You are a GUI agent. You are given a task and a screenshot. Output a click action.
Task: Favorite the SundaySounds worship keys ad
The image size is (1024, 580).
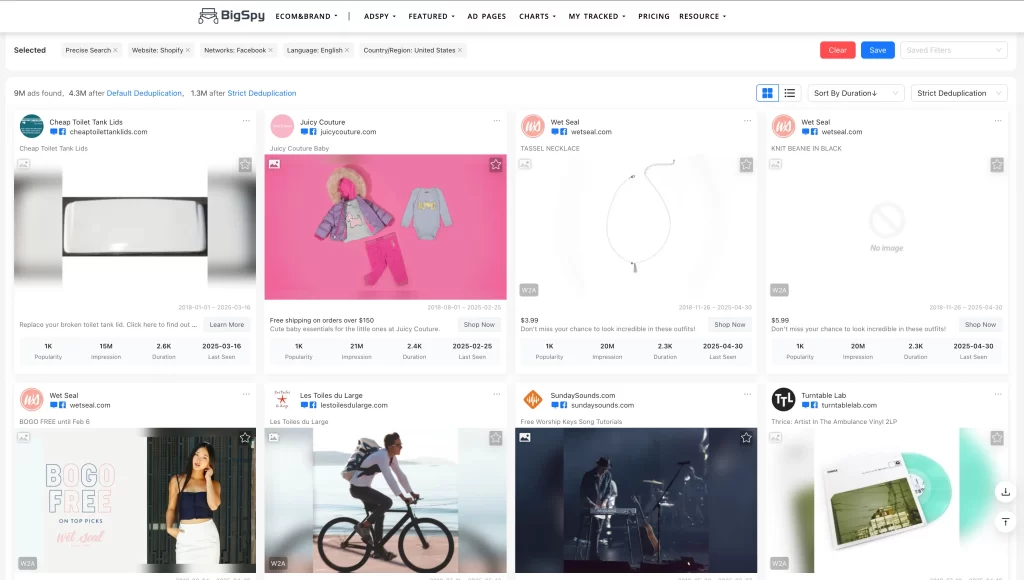[746, 438]
